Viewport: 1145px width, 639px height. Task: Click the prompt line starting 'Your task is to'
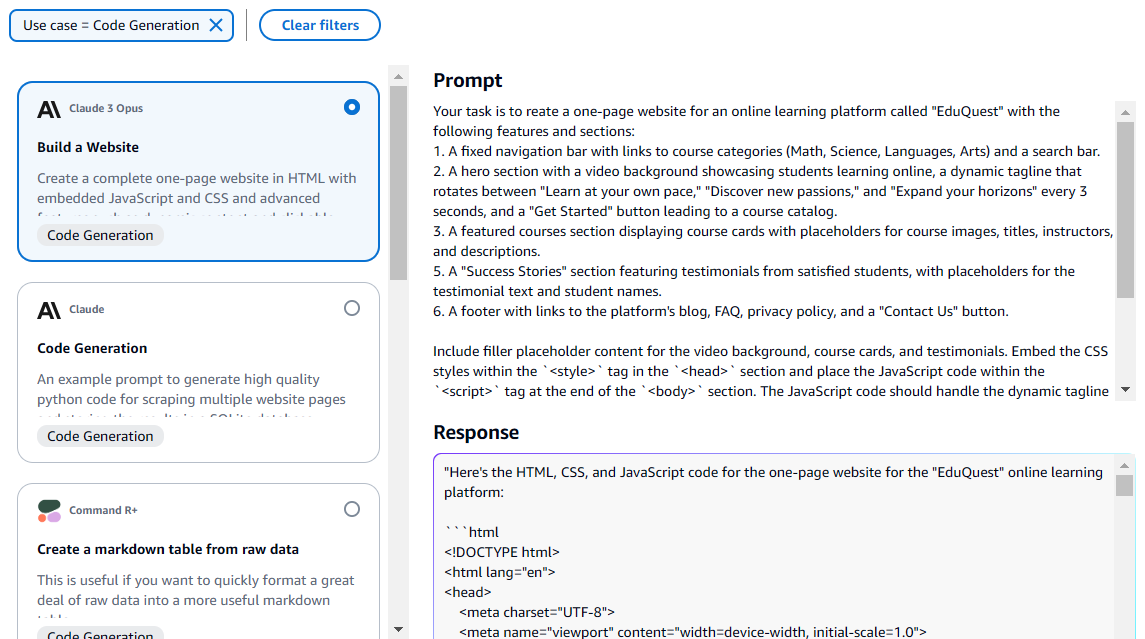(746, 111)
